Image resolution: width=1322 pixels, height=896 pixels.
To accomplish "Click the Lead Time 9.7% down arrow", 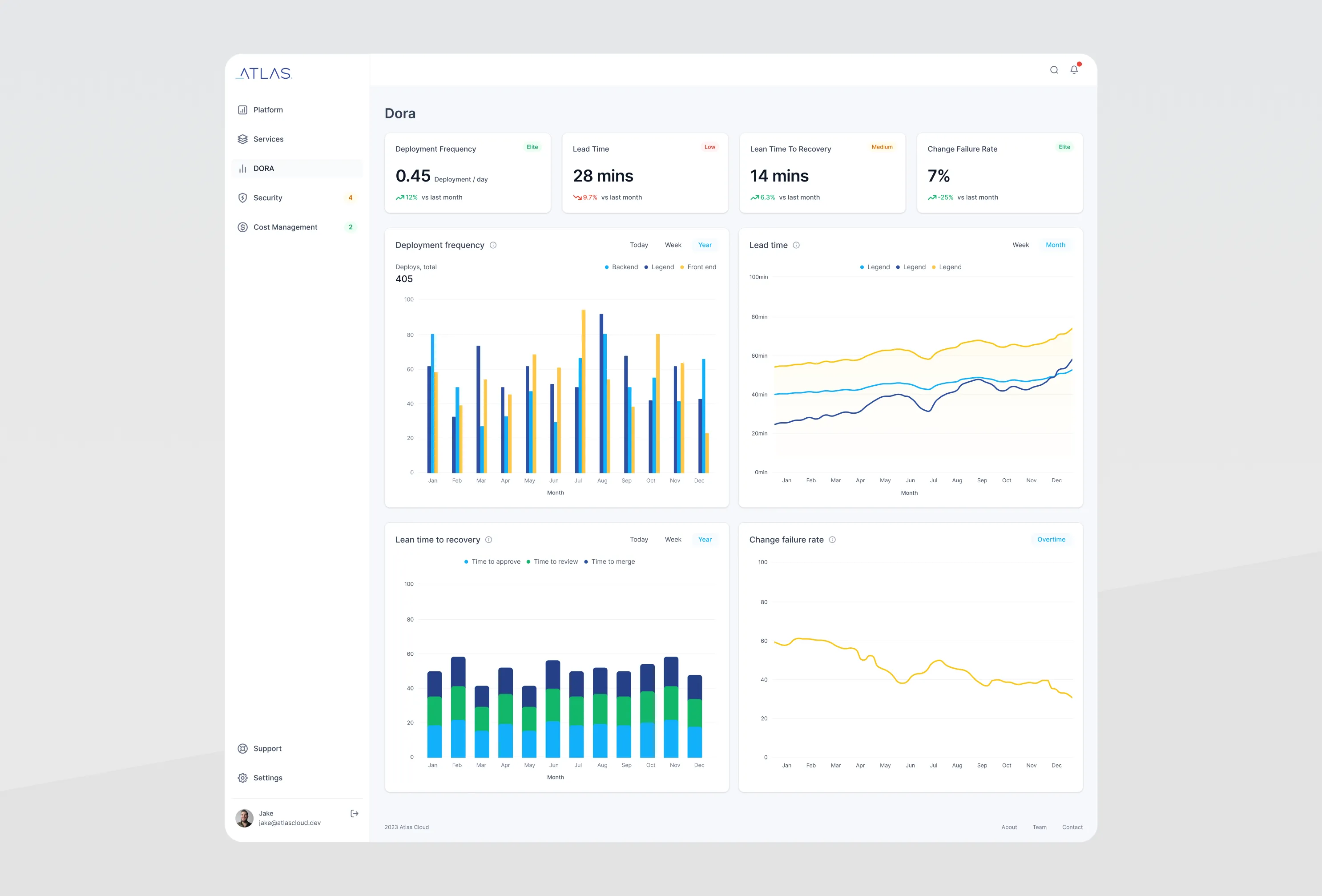I will pos(577,198).
